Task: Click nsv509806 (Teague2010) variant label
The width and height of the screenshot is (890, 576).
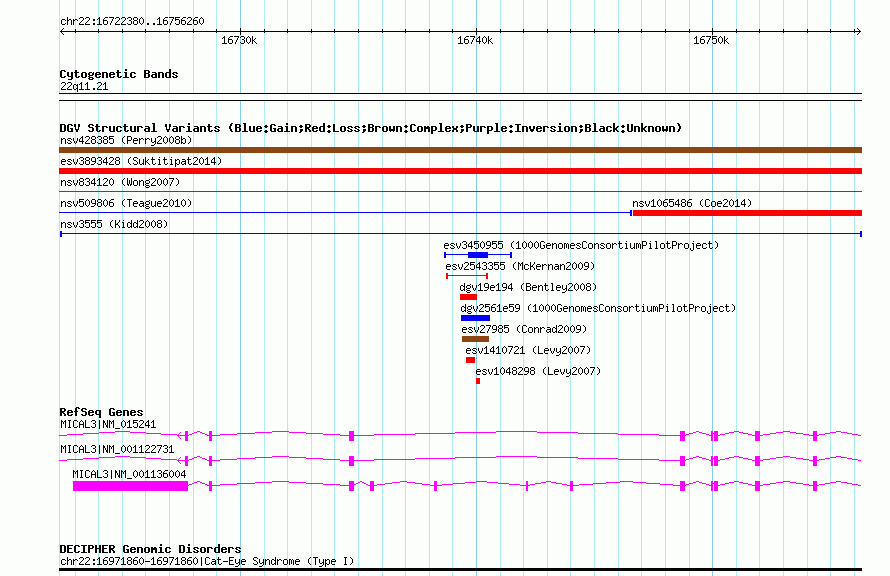Action: (126, 203)
